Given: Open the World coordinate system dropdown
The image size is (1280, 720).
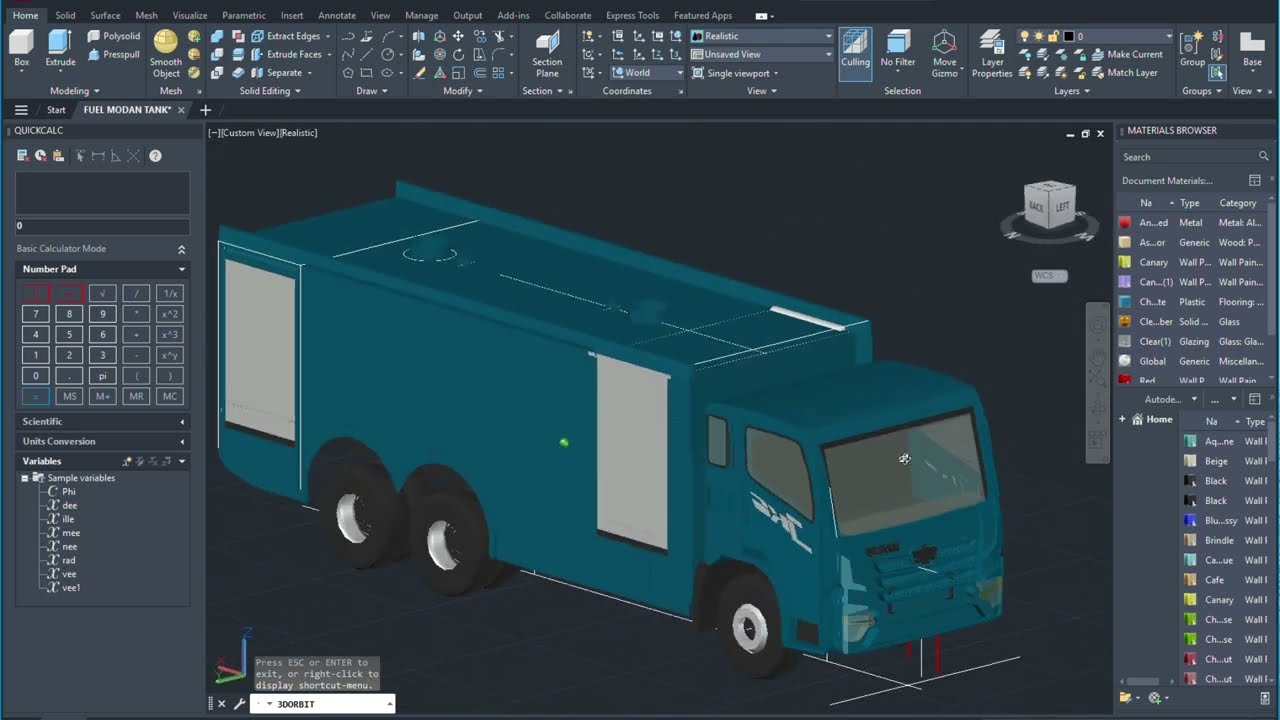Looking at the screenshot, I should coord(647,73).
